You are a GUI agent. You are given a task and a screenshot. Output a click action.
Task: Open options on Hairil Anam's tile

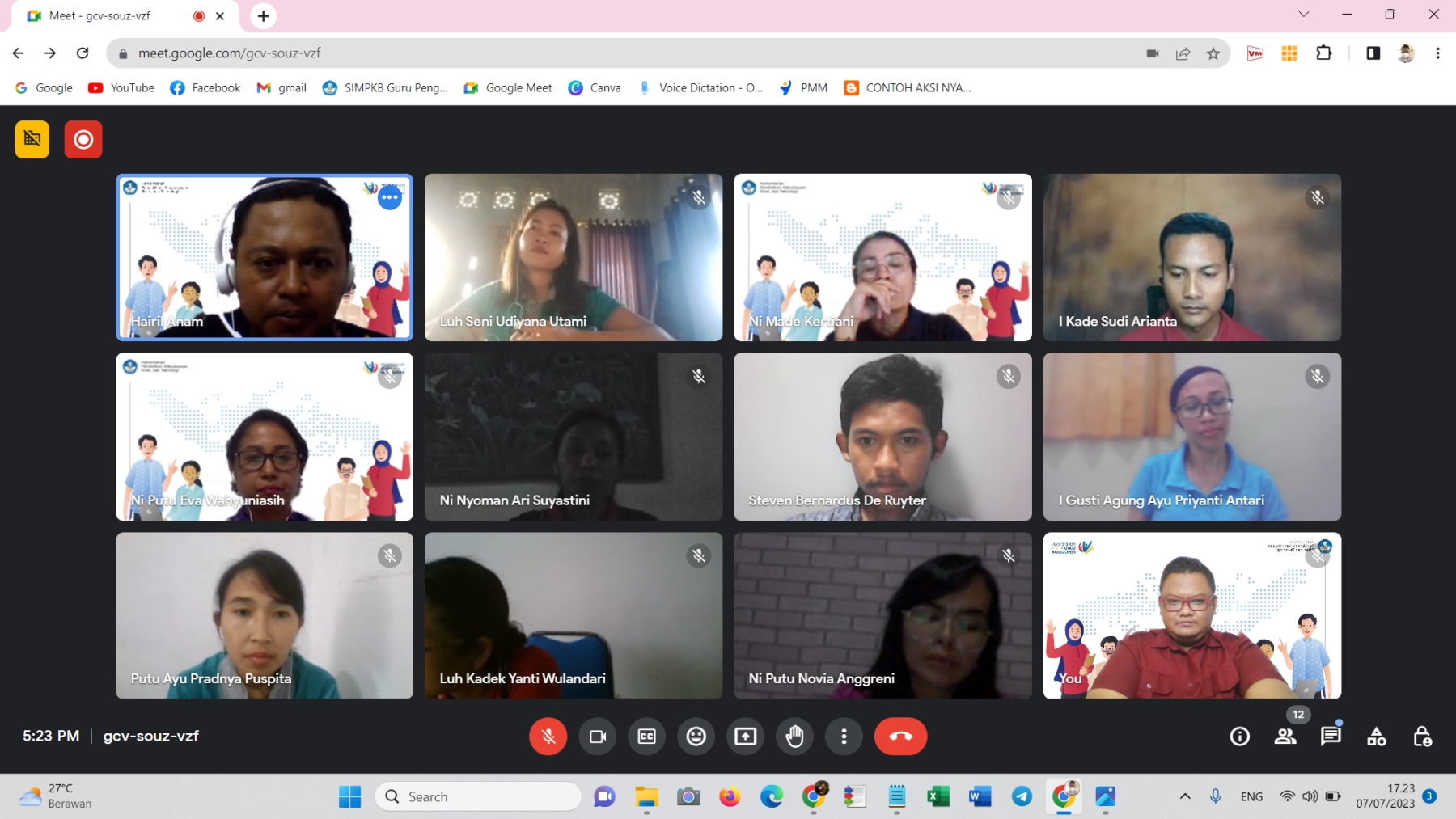[390, 197]
